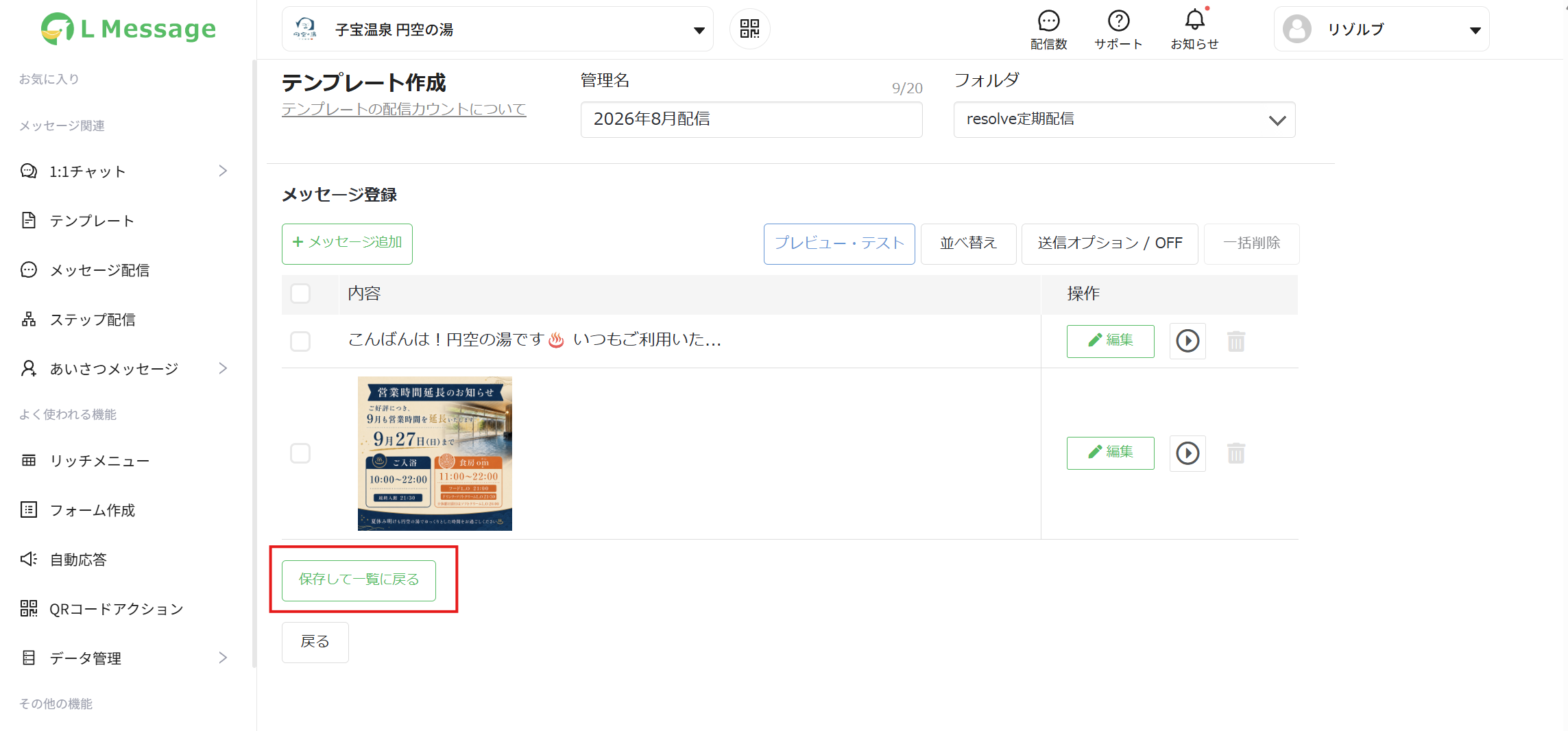This screenshot has height=731, width=1568.
Task: Go to ステップ配信 in sidebar
Action: [93, 320]
